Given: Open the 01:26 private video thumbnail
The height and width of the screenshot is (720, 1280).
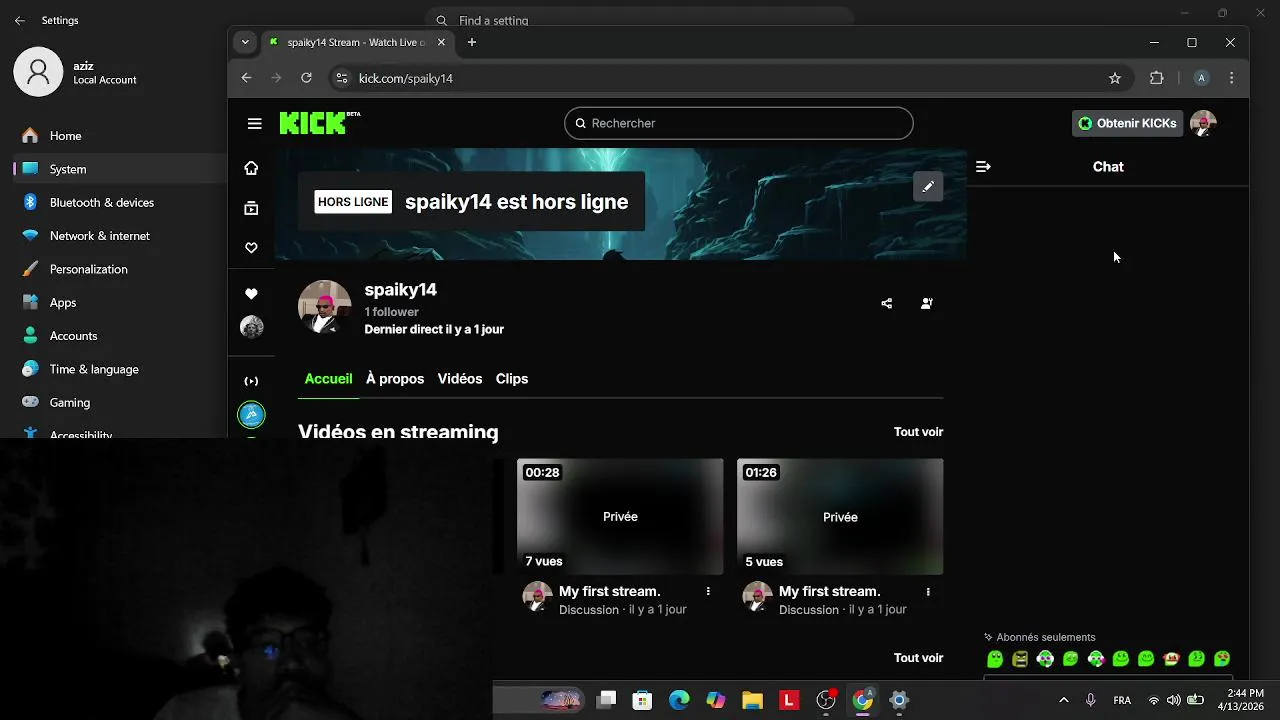Looking at the screenshot, I should click(x=840, y=517).
